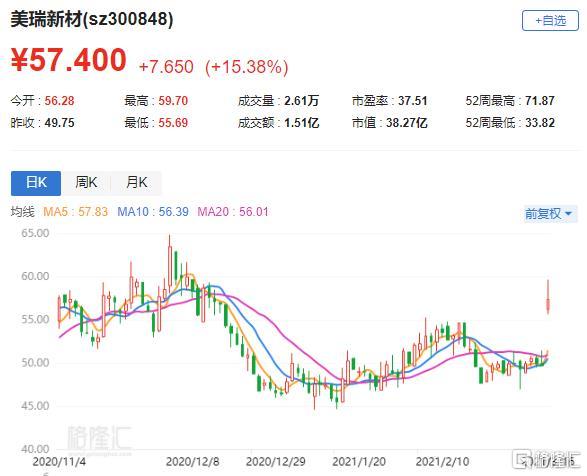This screenshot has height=476, width=587.
Task: Switch to 周K weekly chart tab
Action: point(86,183)
